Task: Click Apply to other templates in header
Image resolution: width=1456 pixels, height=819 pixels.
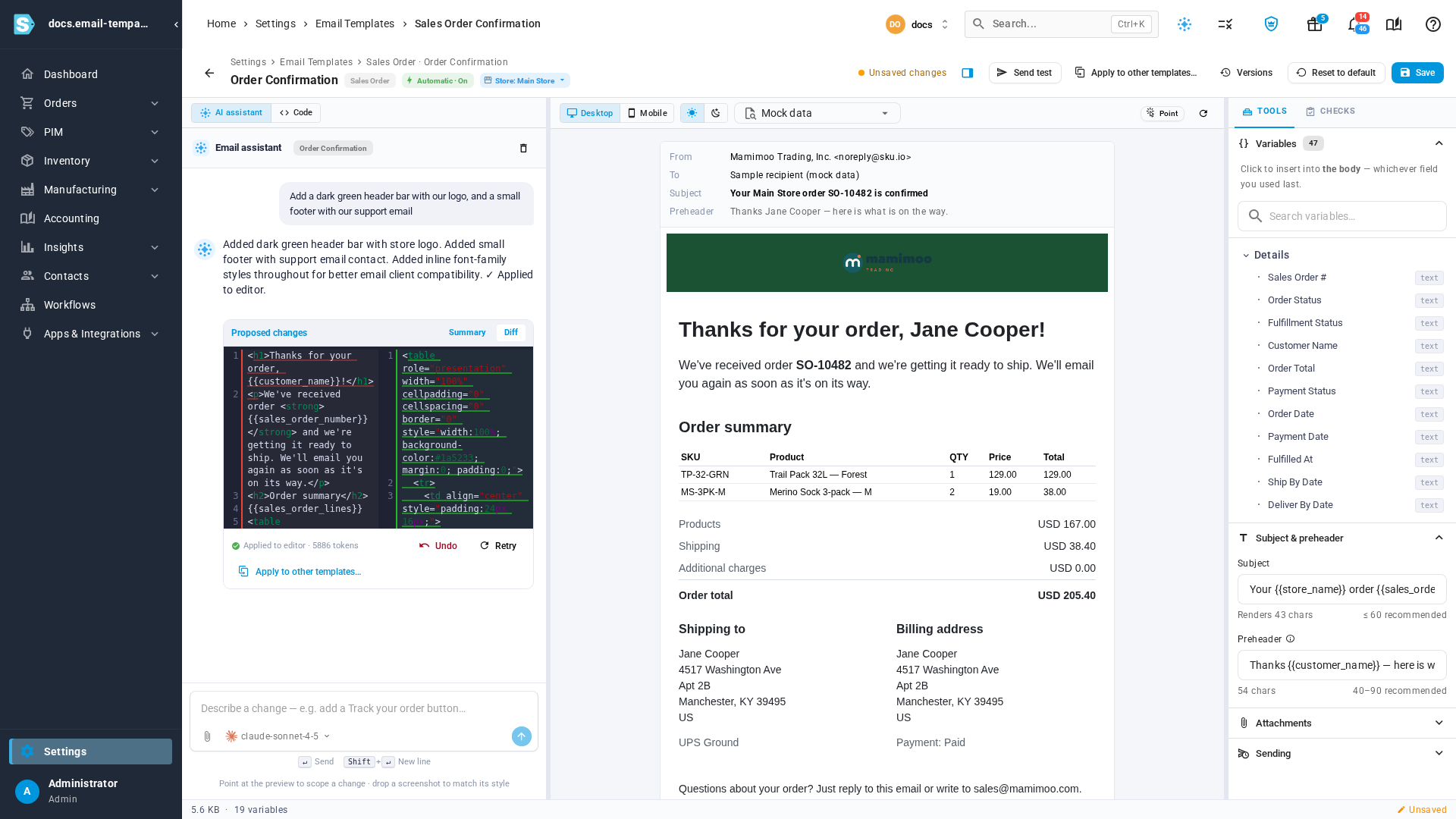Action: (x=1135, y=73)
